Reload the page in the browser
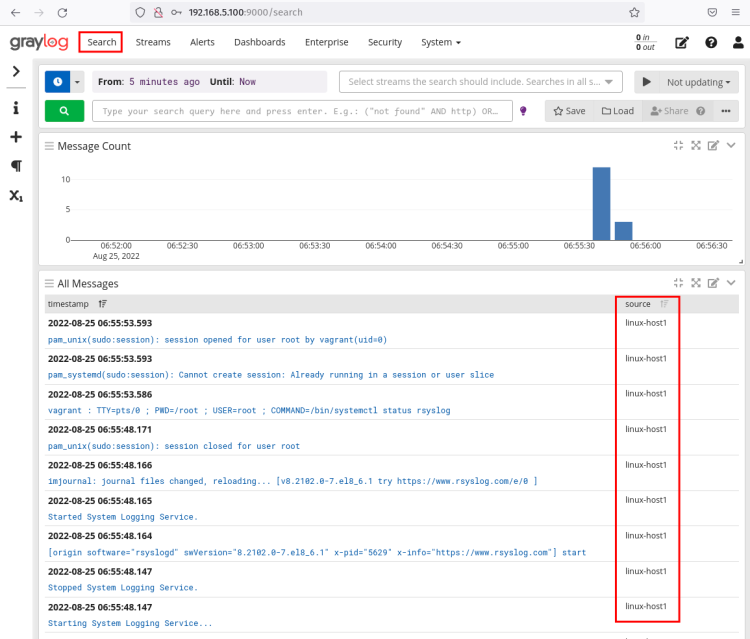Image resolution: width=750 pixels, height=639 pixels. 62,12
